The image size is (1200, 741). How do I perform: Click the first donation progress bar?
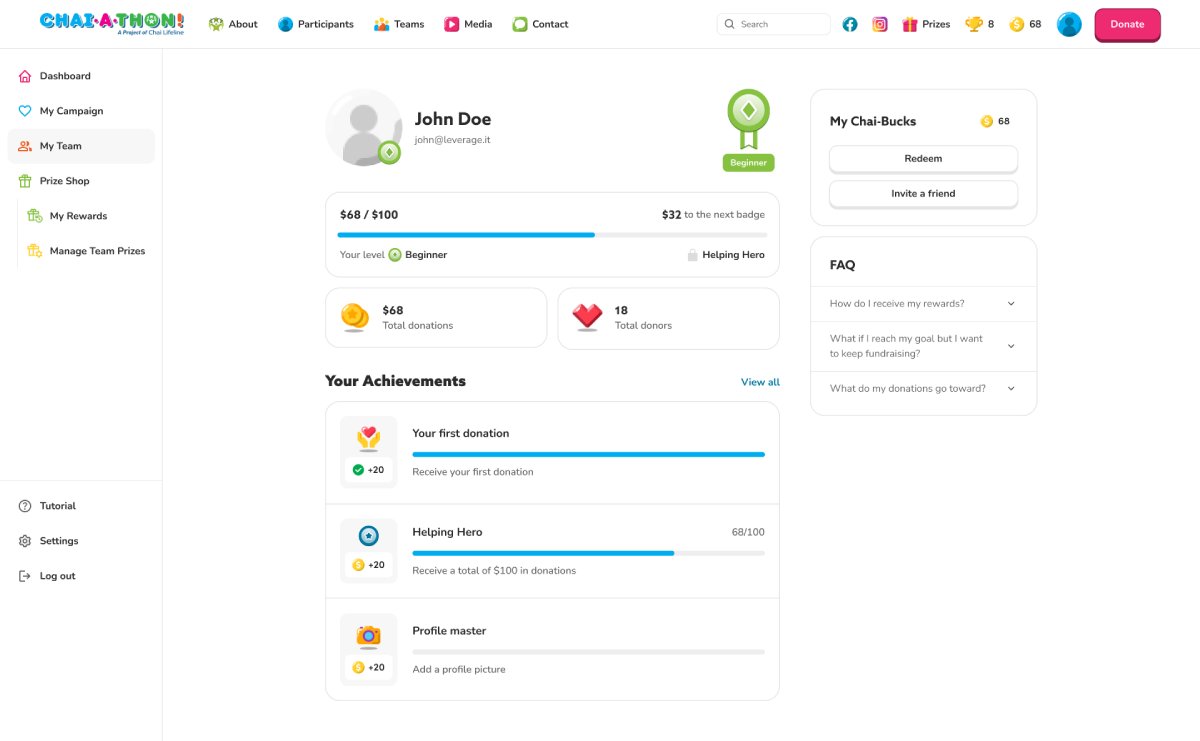[588, 454]
